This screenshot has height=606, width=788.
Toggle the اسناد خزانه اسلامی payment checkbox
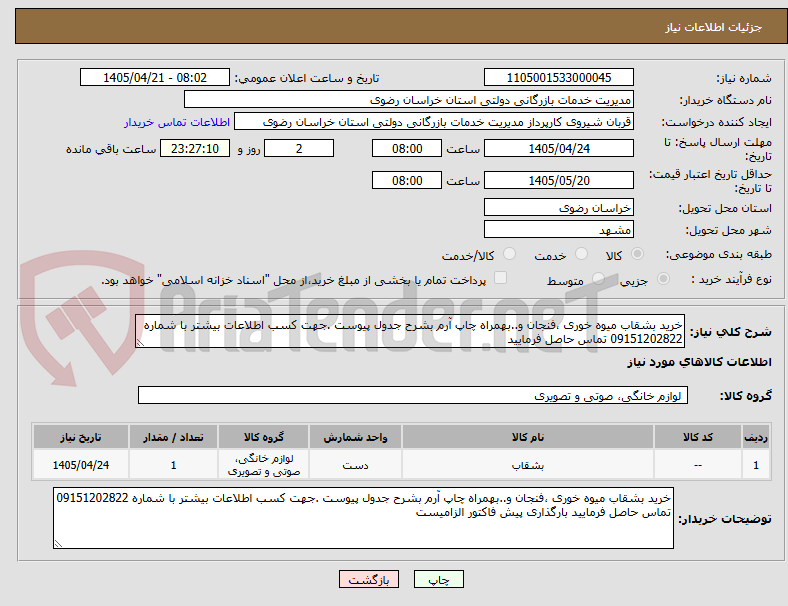coord(501,278)
